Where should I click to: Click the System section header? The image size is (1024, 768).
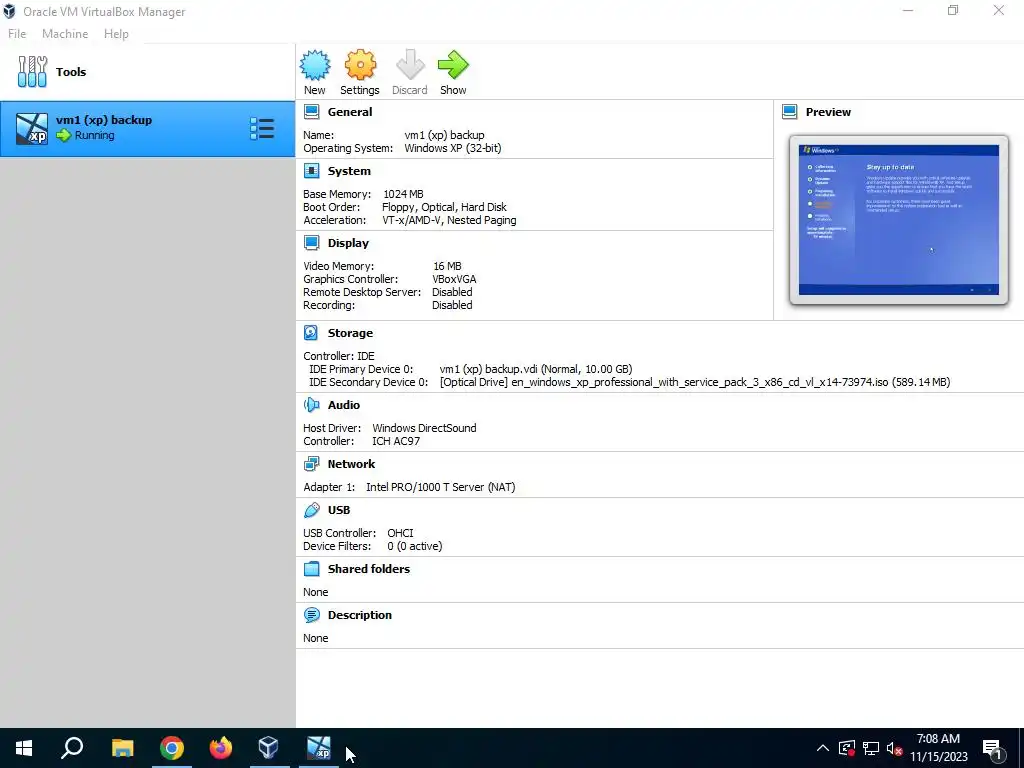point(349,171)
